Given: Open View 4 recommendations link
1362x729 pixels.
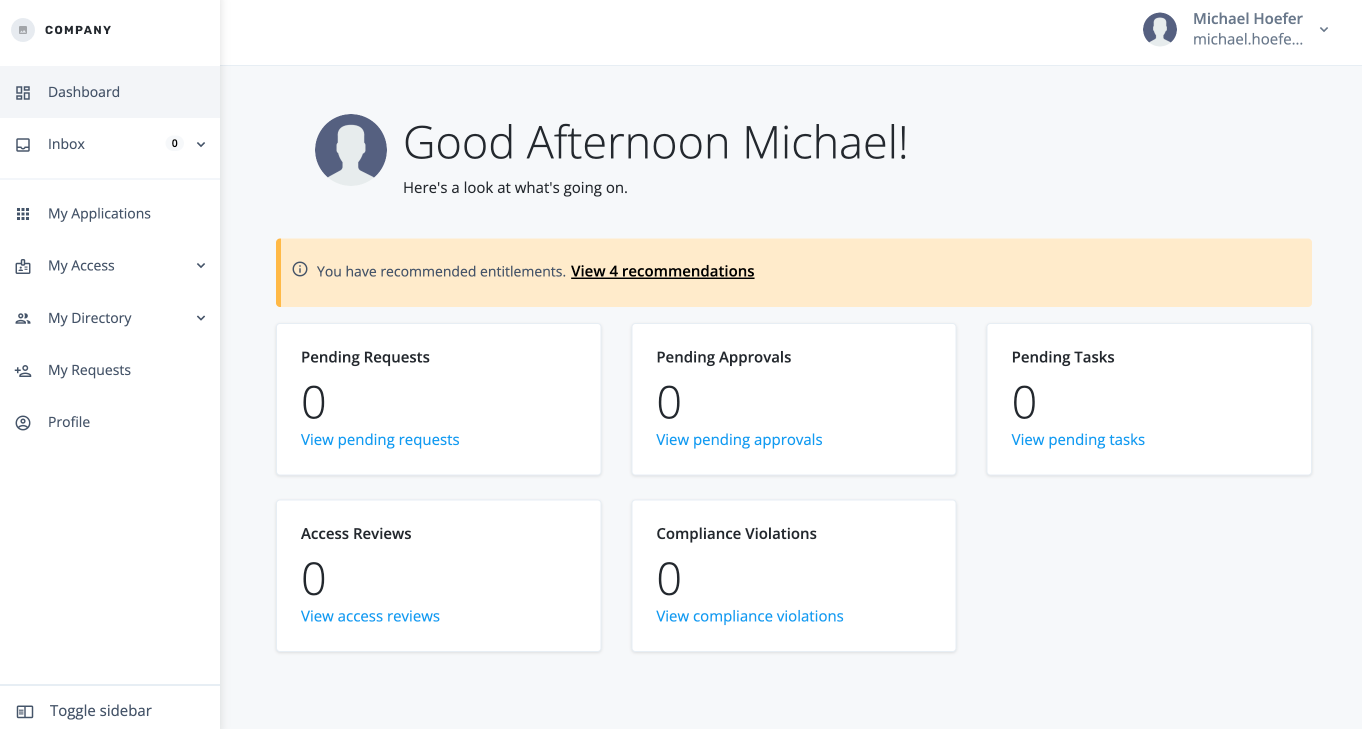Looking at the screenshot, I should click(x=662, y=271).
